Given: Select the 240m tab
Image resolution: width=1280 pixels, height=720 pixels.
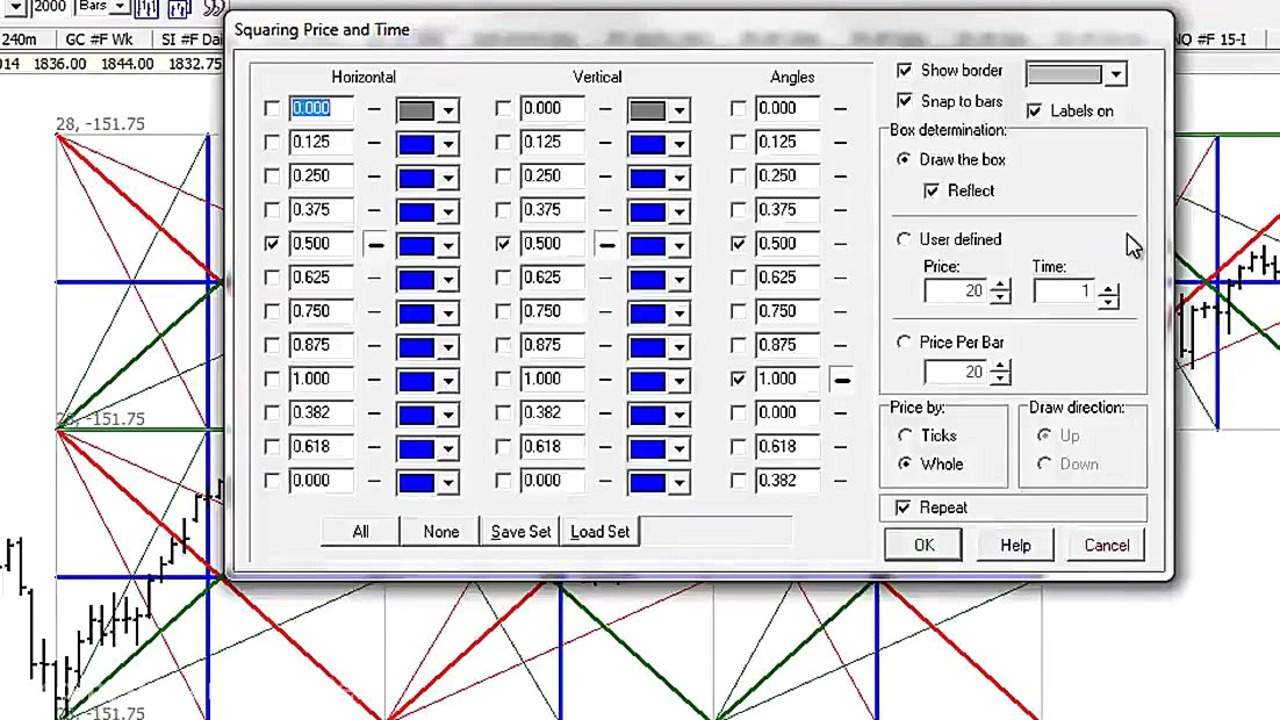Looking at the screenshot, I should [x=22, y=39].
